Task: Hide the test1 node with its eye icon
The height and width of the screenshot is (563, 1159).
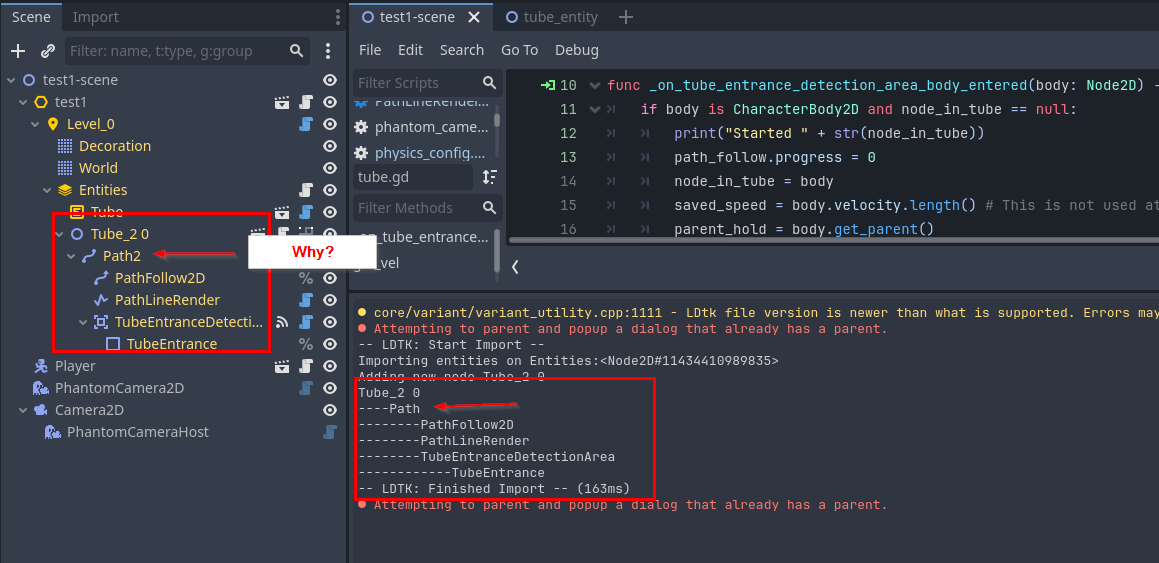Action: point(330,102)
